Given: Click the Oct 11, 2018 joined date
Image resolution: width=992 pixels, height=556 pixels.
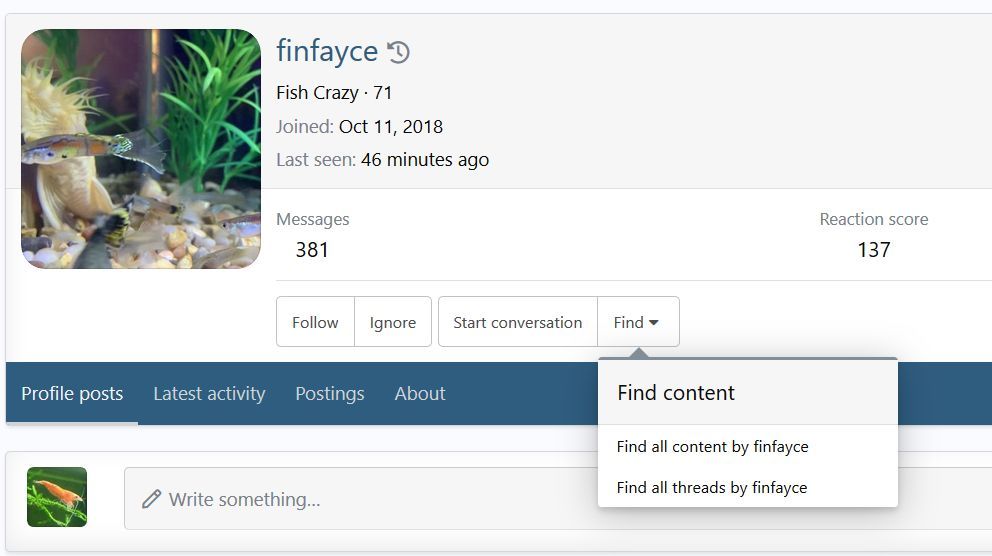Looking at the screenshot, I should coord(390,127).
